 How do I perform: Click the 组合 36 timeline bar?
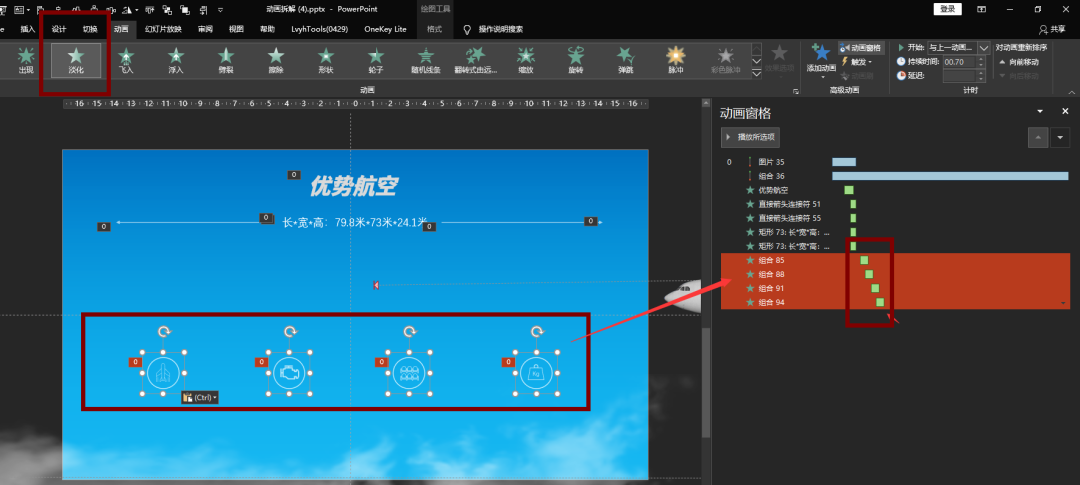click(x=950, y=176)
